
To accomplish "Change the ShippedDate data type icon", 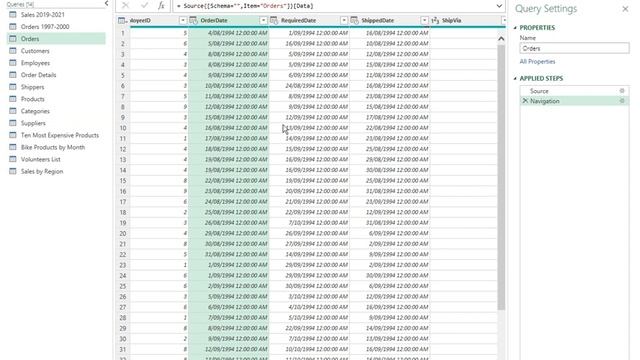I will [354, 20].
